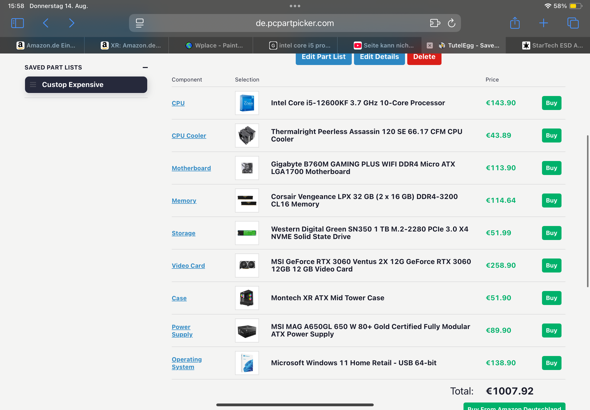Click the Montech XR case thumbnail
The height and width of the screenshot is (410, 590).
pos(247,298)
